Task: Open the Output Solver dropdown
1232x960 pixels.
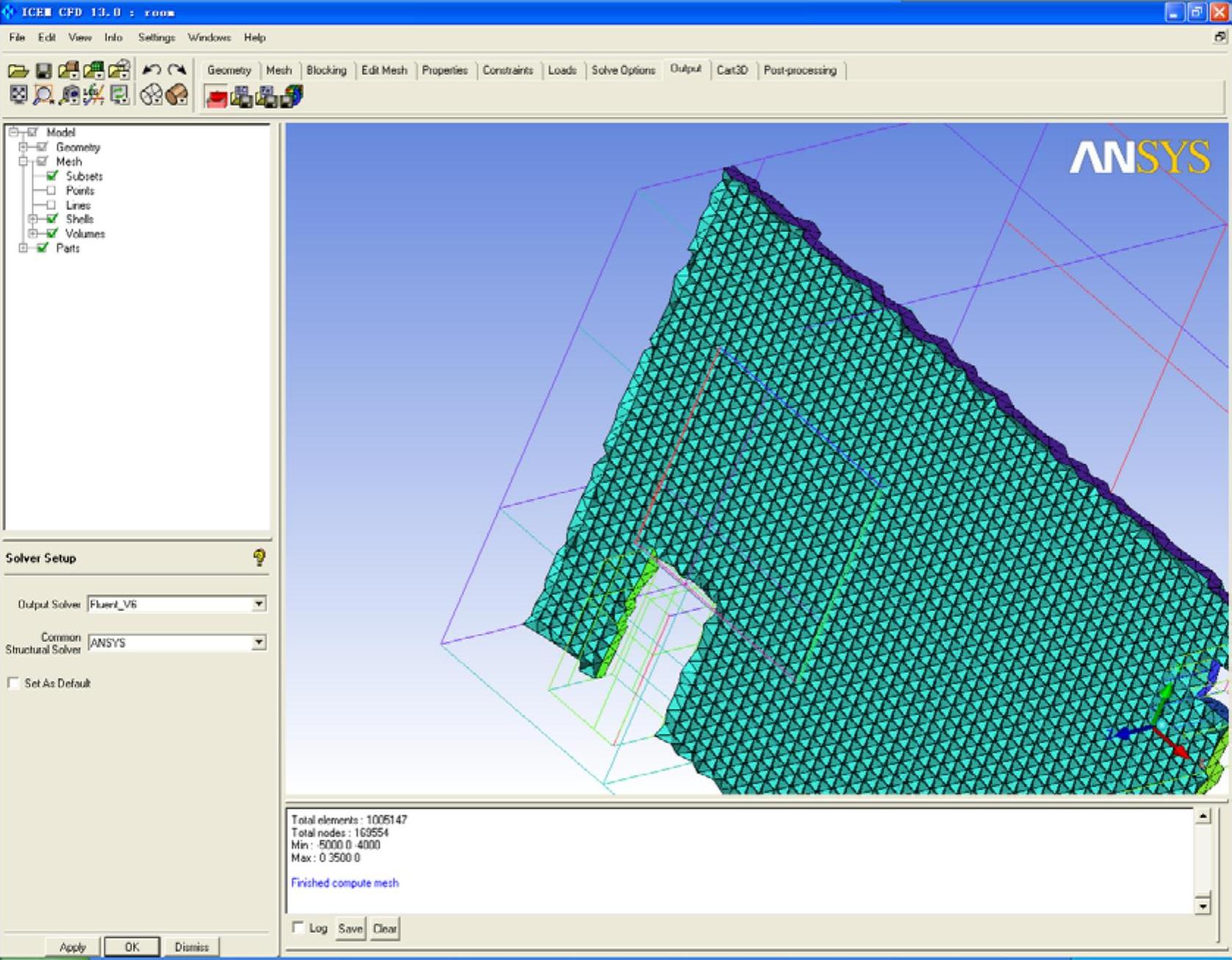Action: (x=259, y=604)
